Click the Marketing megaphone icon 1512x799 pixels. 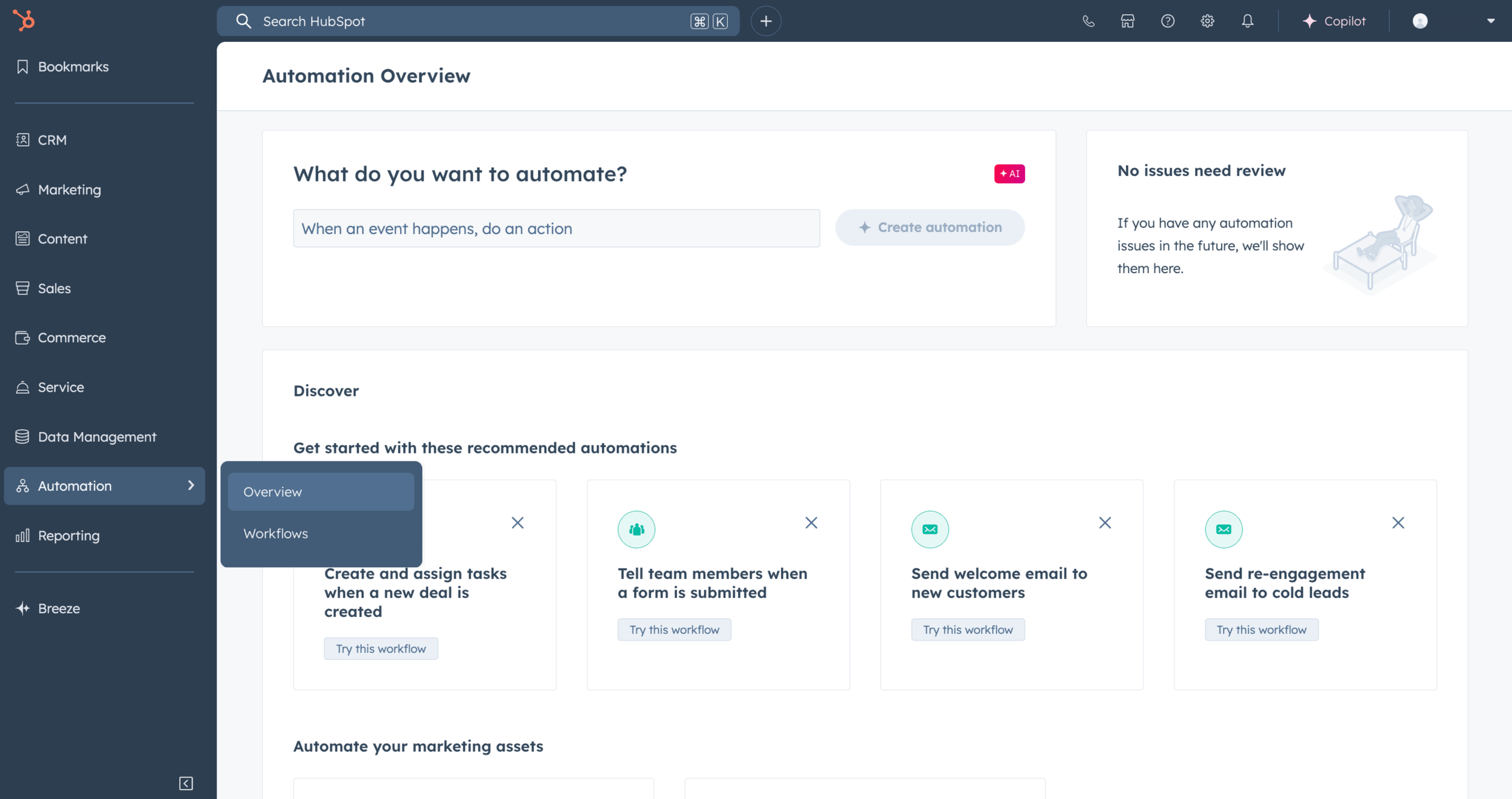point(22,189)
